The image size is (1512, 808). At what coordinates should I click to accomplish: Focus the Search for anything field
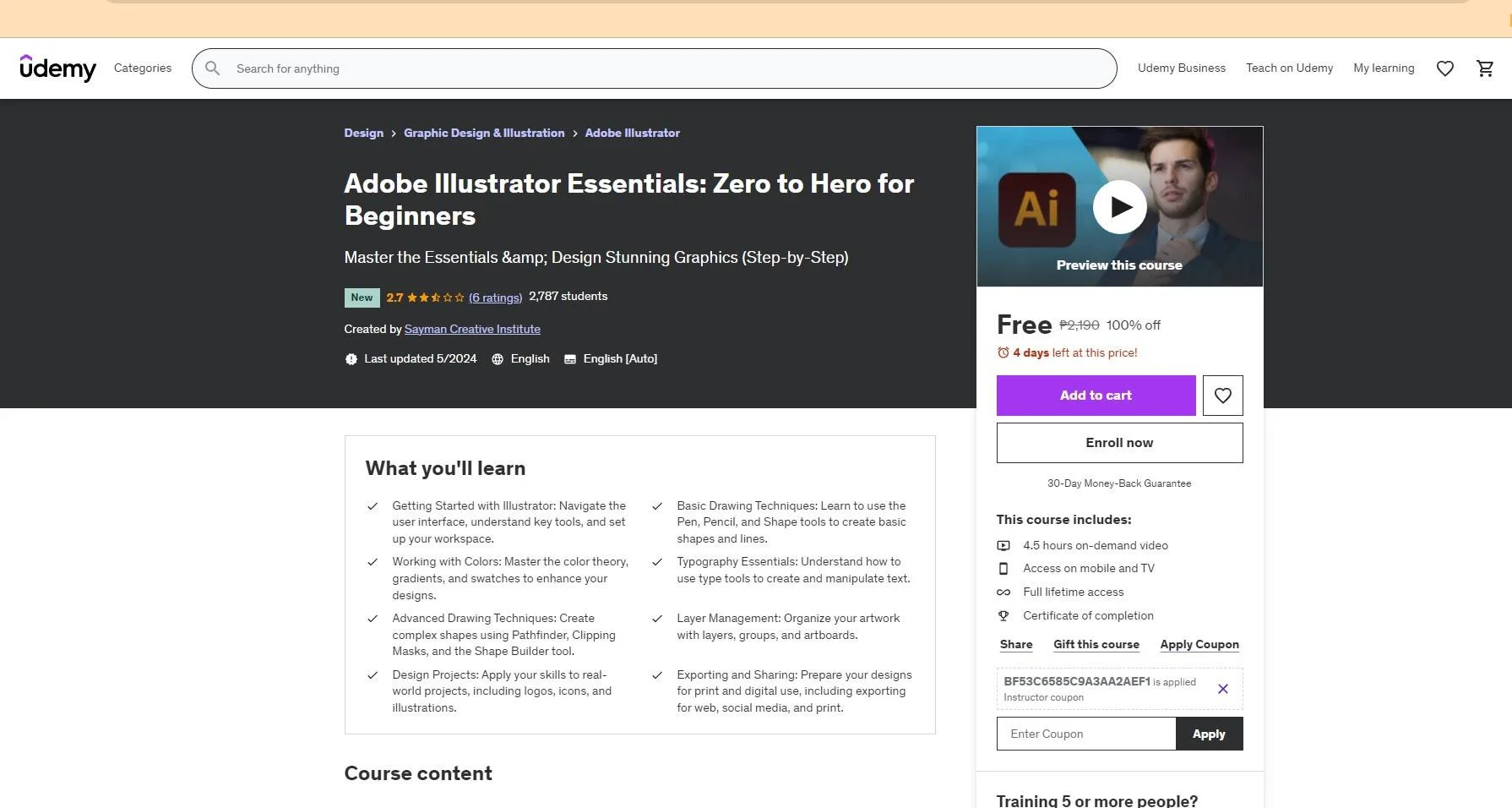pyautogui.click(x=655, y=68)
